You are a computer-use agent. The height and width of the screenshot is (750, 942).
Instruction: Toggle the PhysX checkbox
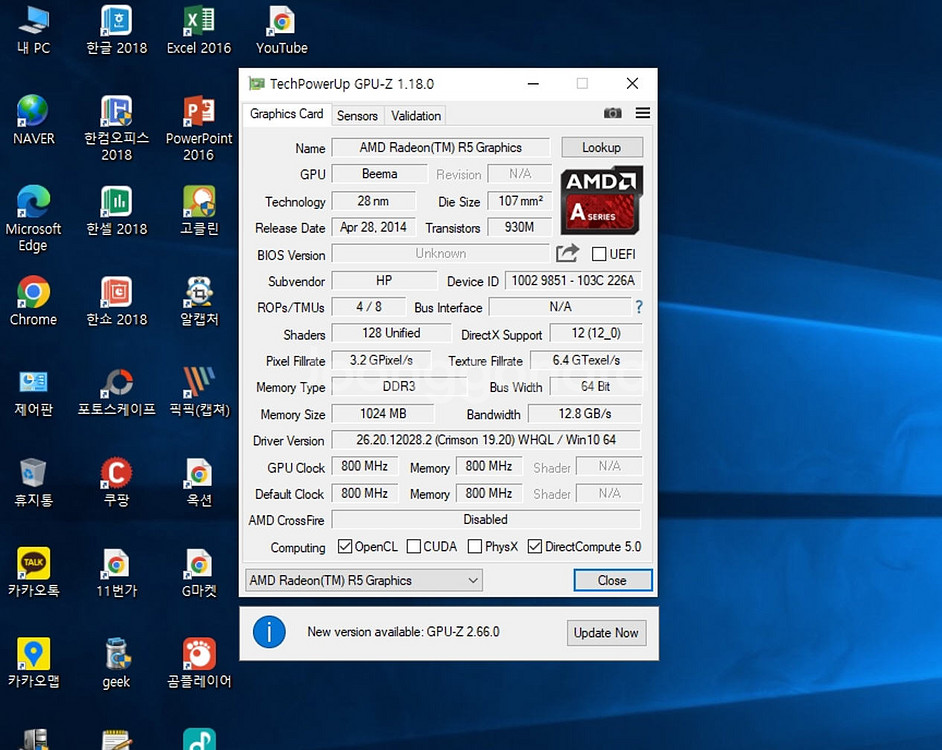[x=475, y=546]
